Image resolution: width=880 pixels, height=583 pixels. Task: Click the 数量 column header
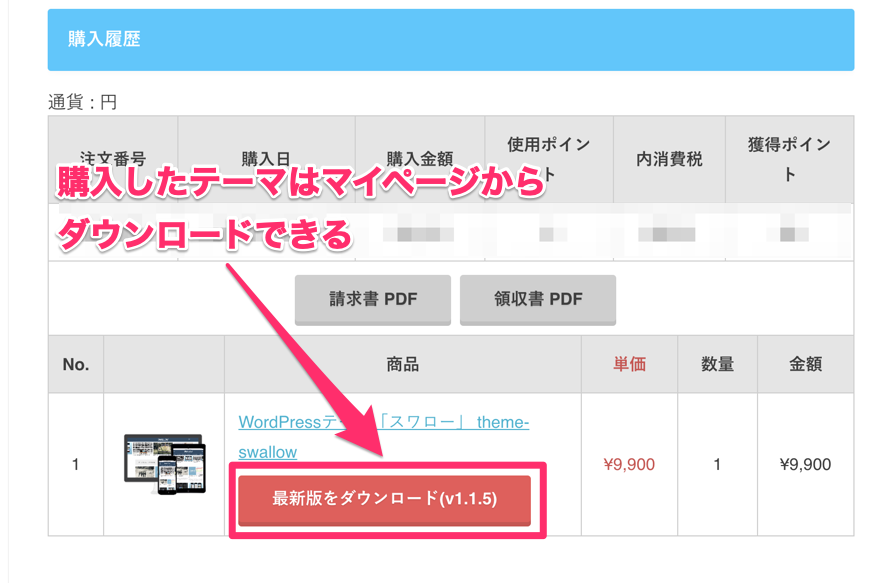click(x=716, y=364)
